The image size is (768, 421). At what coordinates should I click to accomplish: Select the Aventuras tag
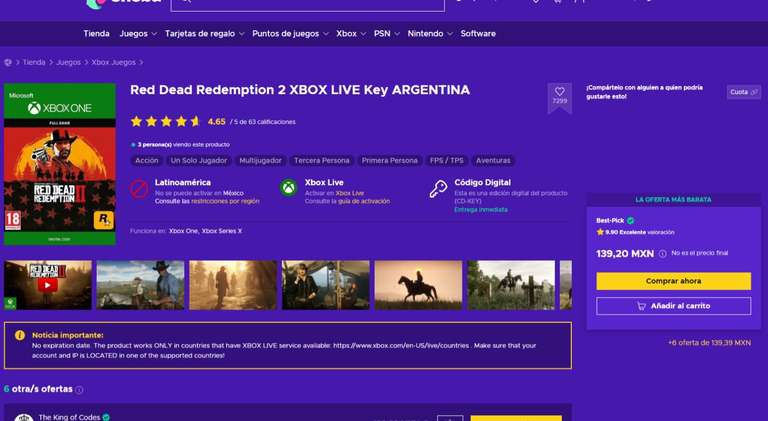point(493,161)
